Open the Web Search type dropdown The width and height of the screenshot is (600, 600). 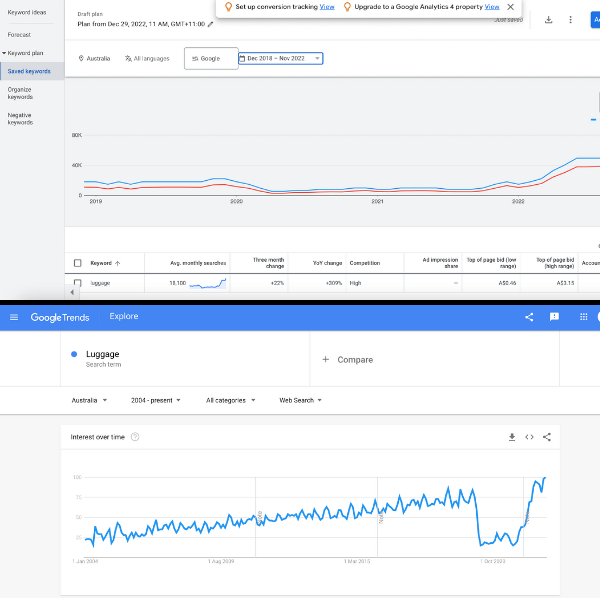(x=300, y=400)
